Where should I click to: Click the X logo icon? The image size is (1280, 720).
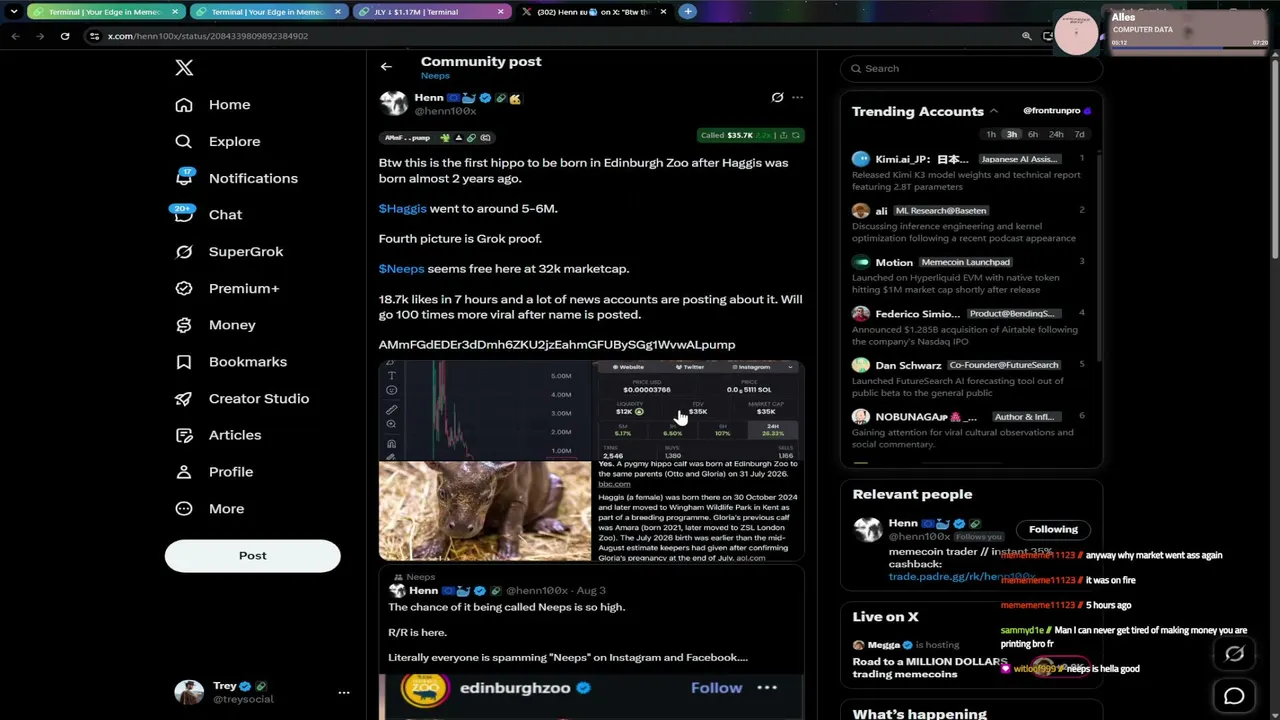pyautogui.click(x=184, y=68)
